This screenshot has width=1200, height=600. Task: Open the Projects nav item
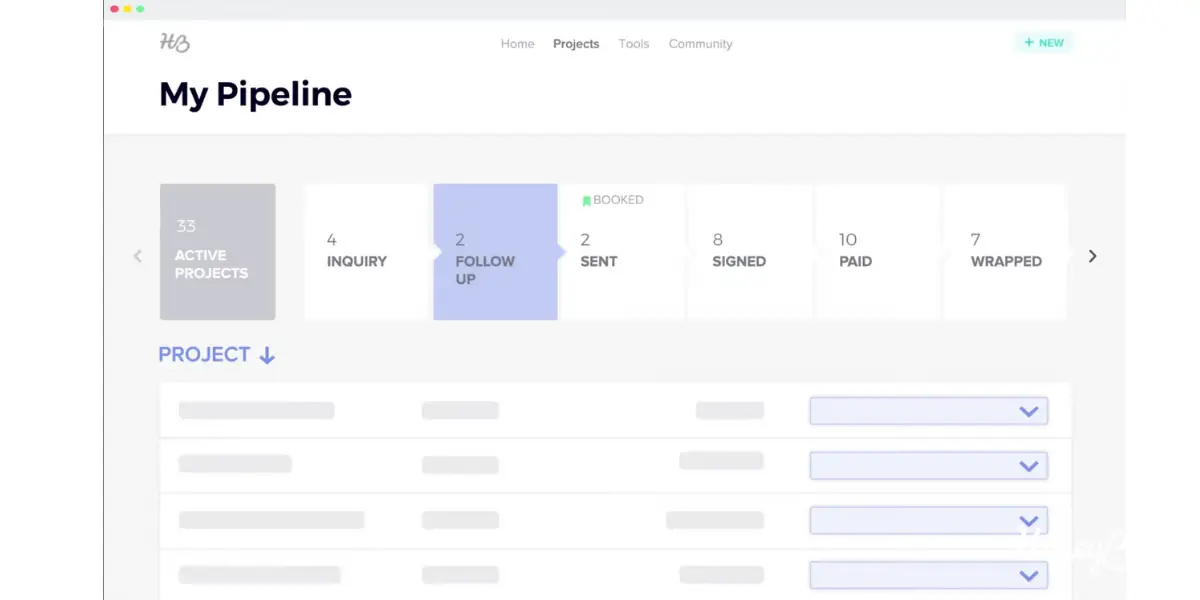[576, 44]
